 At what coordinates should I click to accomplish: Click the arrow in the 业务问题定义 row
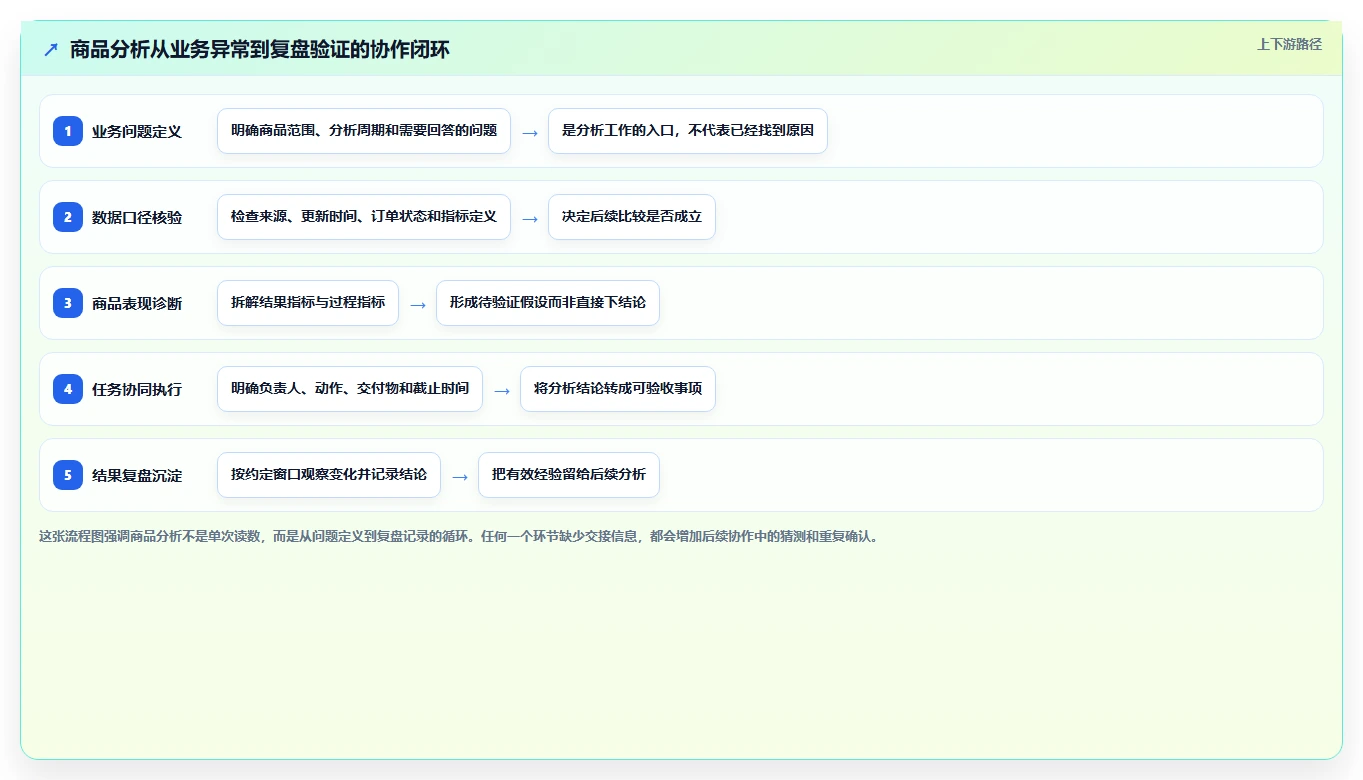530,132
